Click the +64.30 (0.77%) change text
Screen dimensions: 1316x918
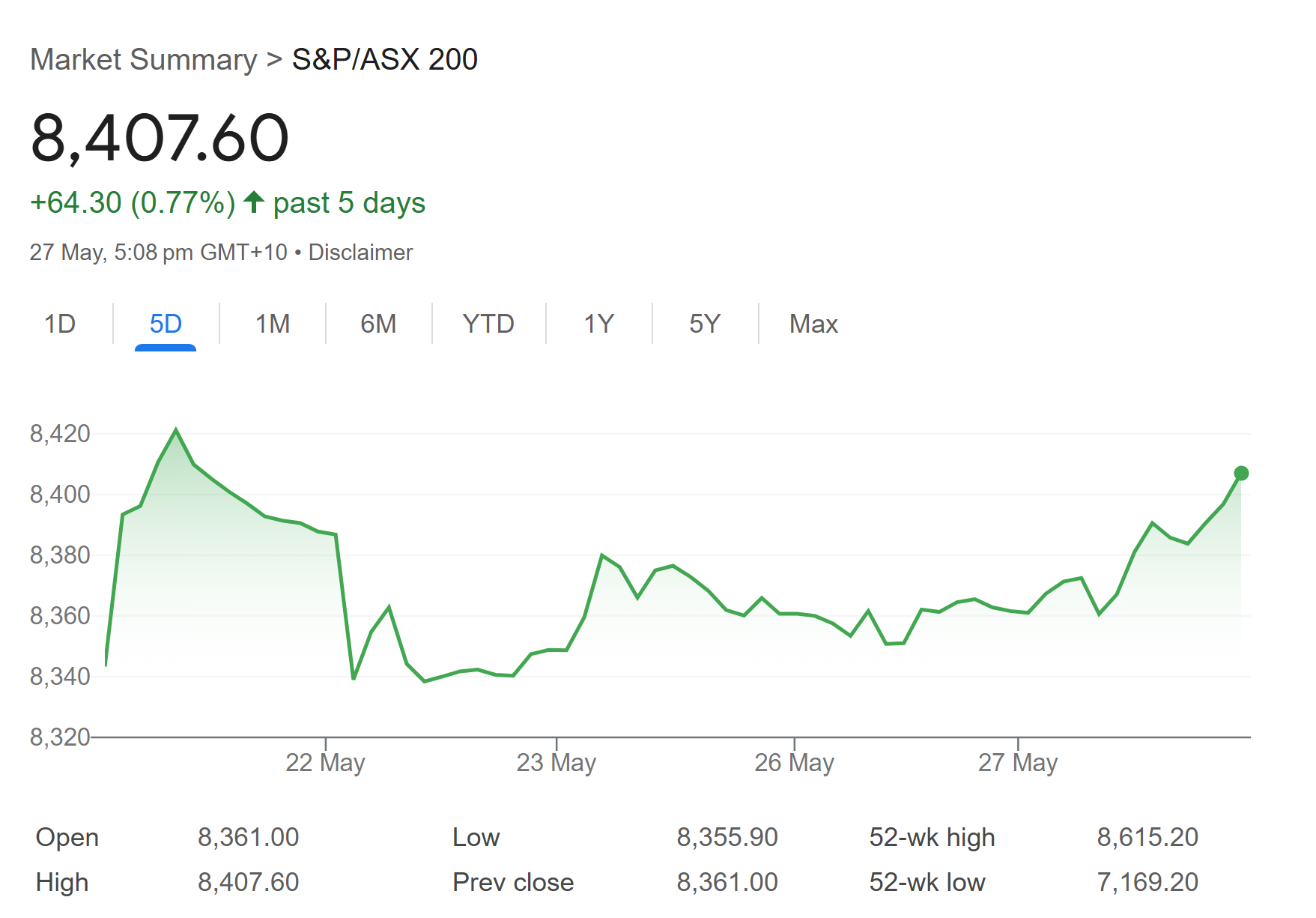[133, 203]
